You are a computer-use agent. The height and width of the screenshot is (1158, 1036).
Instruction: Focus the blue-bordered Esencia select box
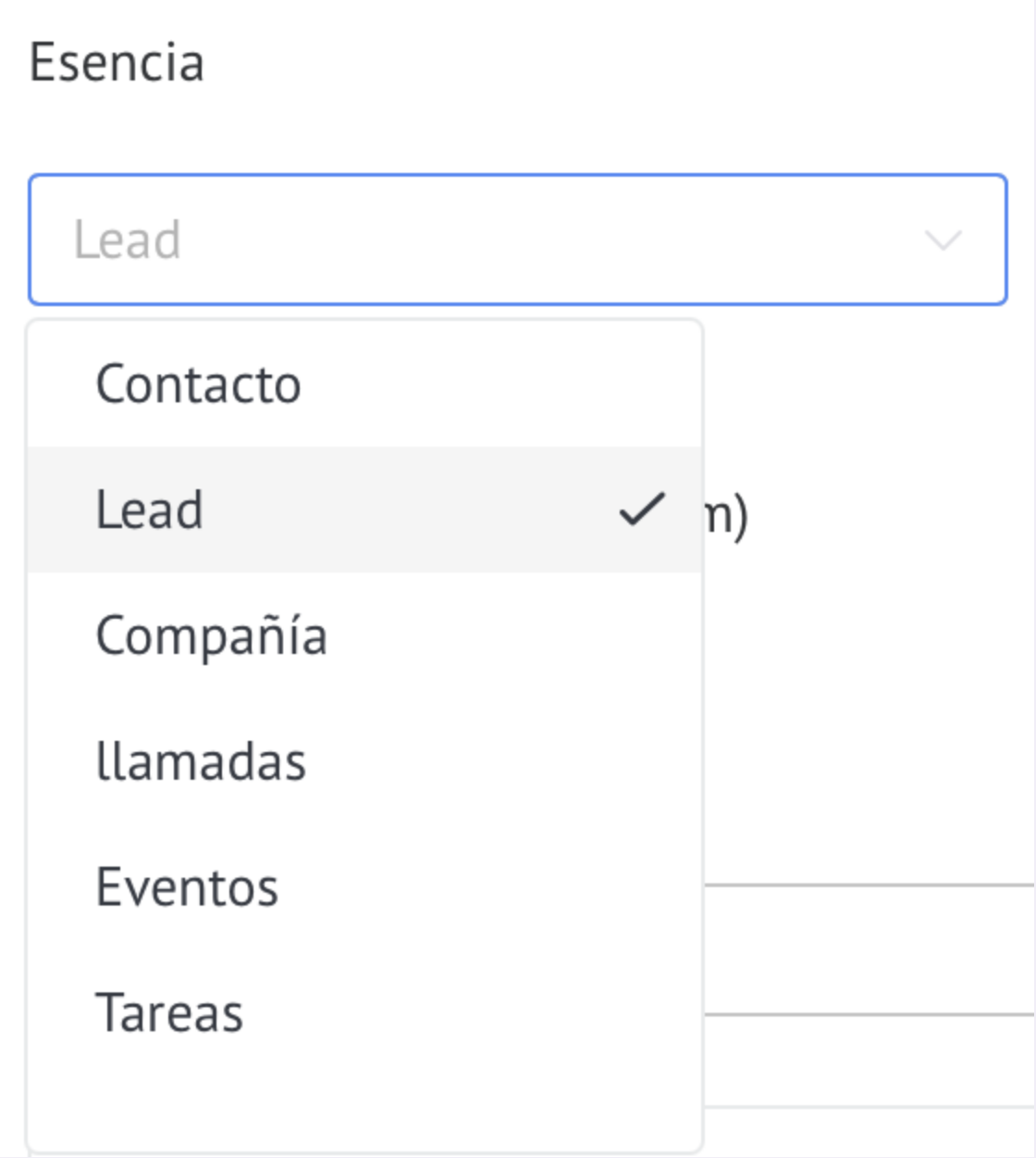click(517, 240)
